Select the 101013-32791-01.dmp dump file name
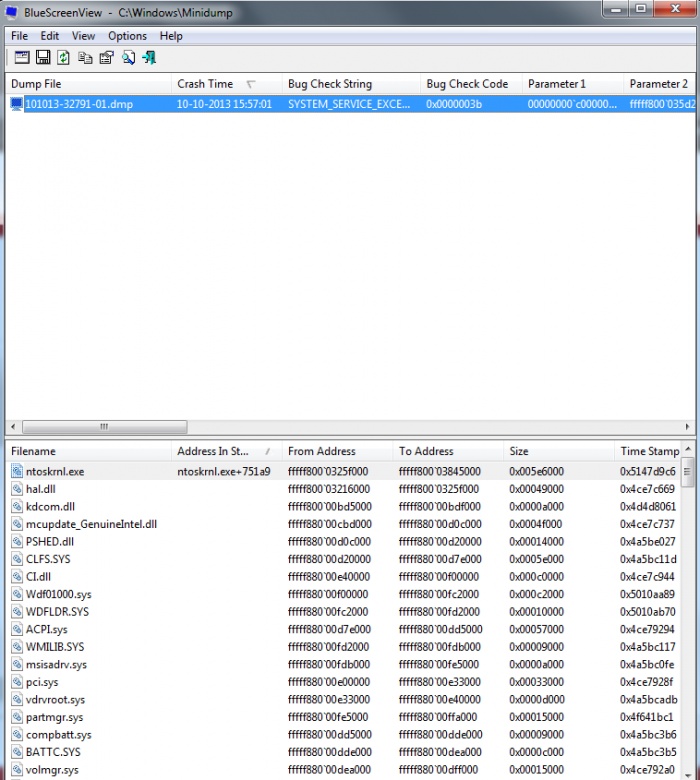This screenshot has height=780, width=700. (x=79, y=104)
